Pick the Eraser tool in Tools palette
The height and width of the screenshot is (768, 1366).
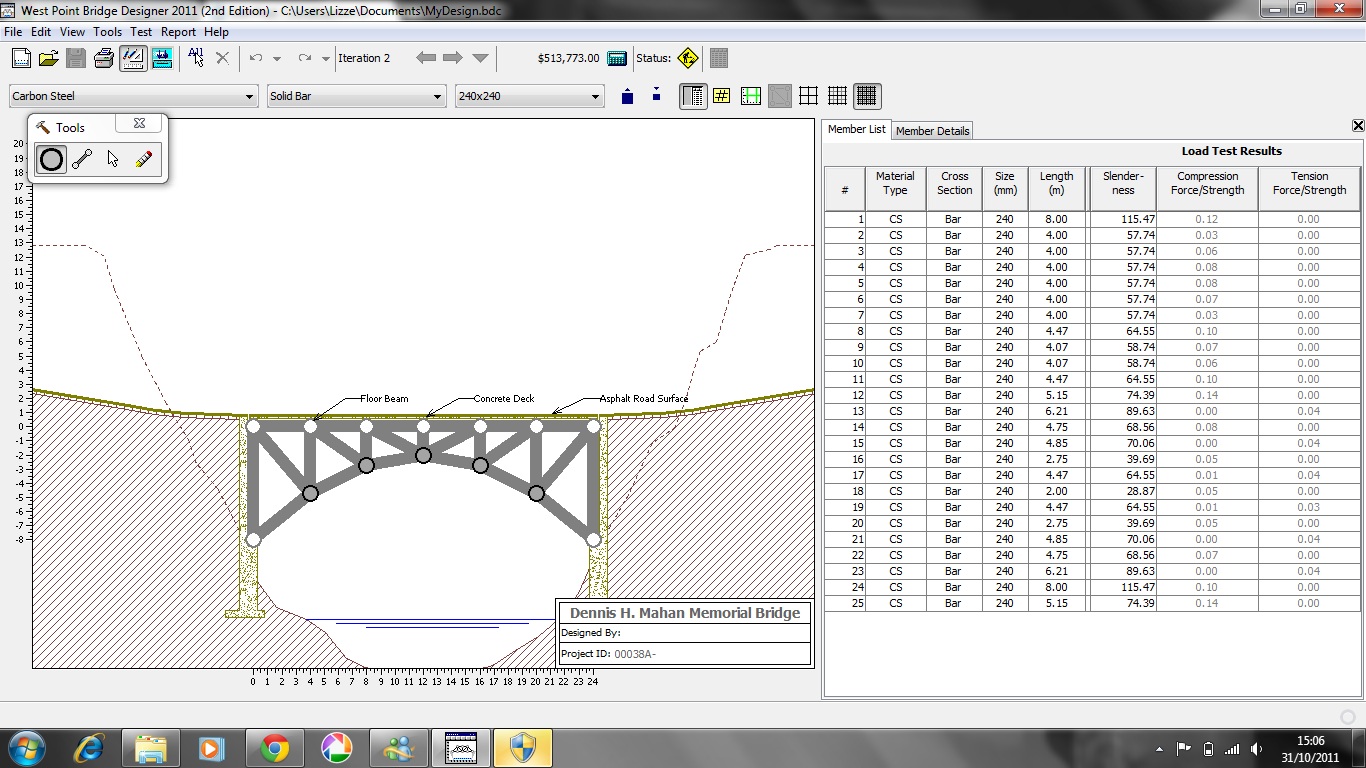point(144,159)
